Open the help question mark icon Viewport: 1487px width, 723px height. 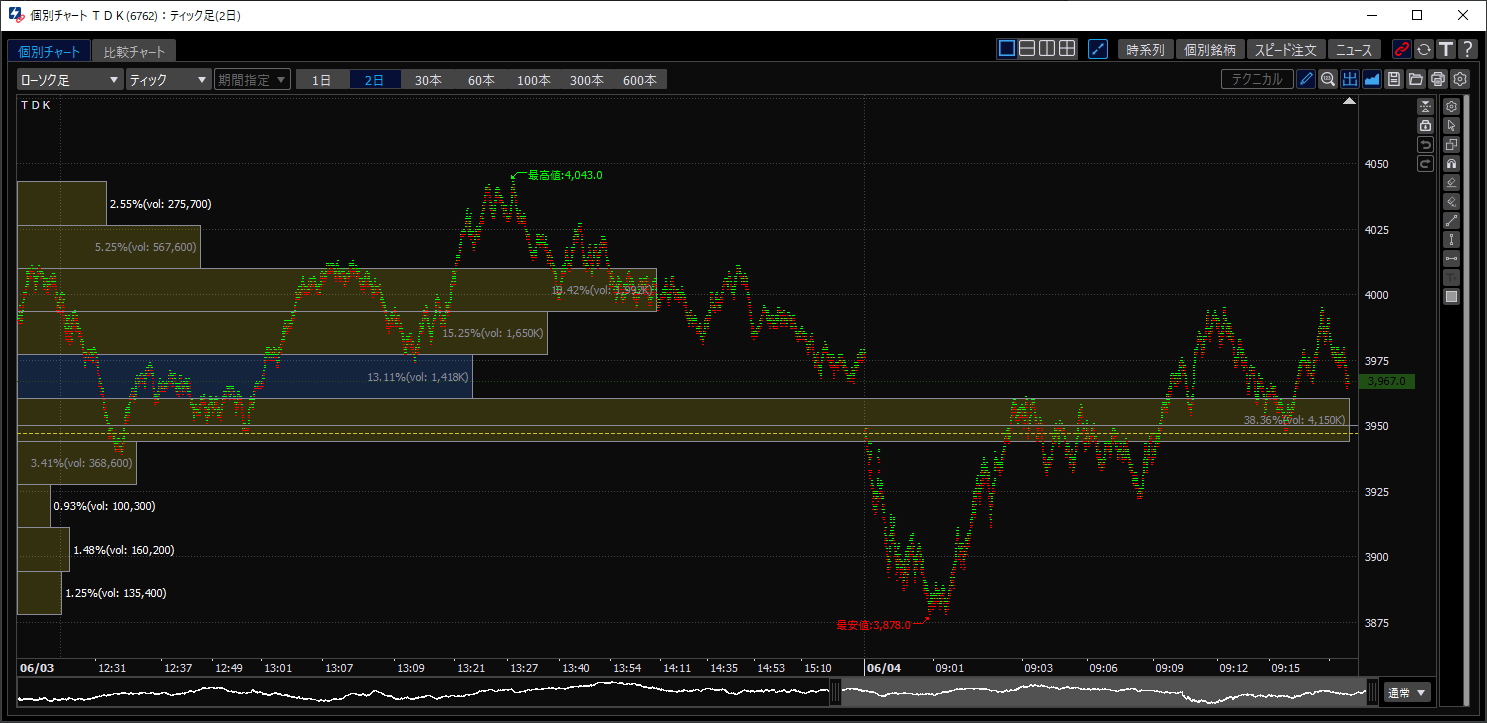1467,49
